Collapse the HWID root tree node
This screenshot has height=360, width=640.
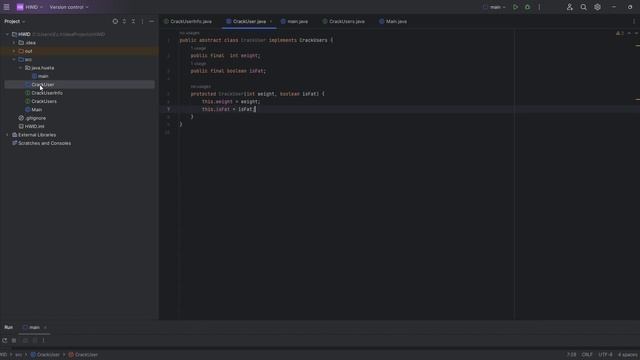click(x=7, y=34)
